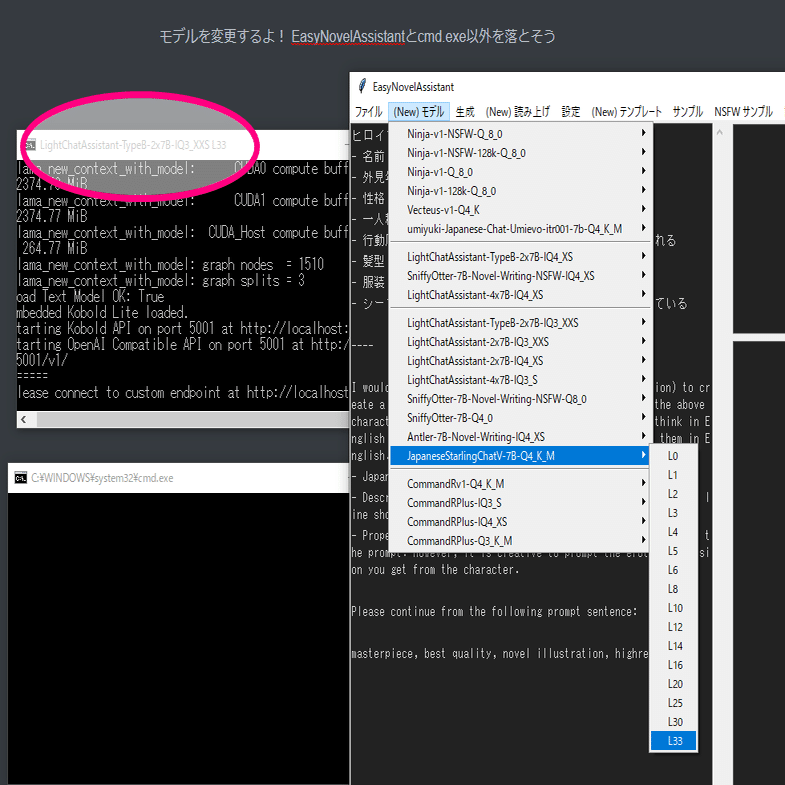Choose highlighted L33 GPU layer option
This screenshot has height=785, width=785.
[x=673, y=741]
